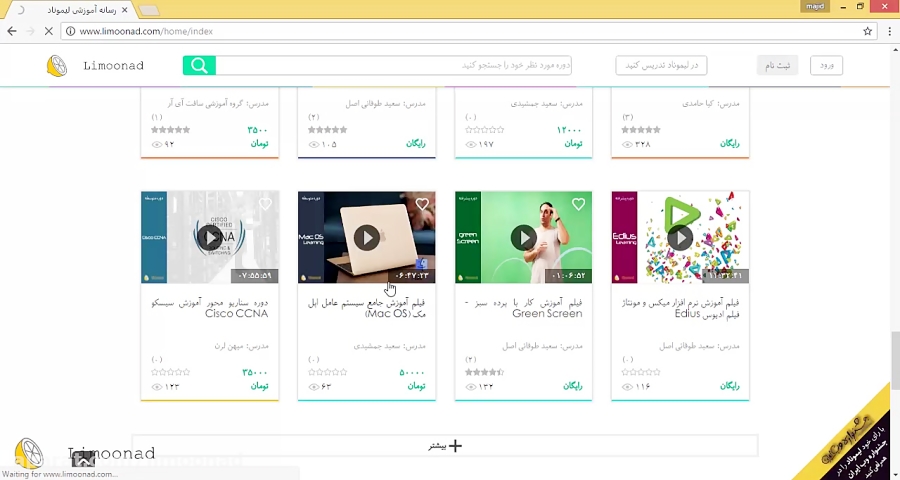Click the eye views icon on CCNA card
The height and width of the screenshot is (480, 900).
click(x=157, y=386)
